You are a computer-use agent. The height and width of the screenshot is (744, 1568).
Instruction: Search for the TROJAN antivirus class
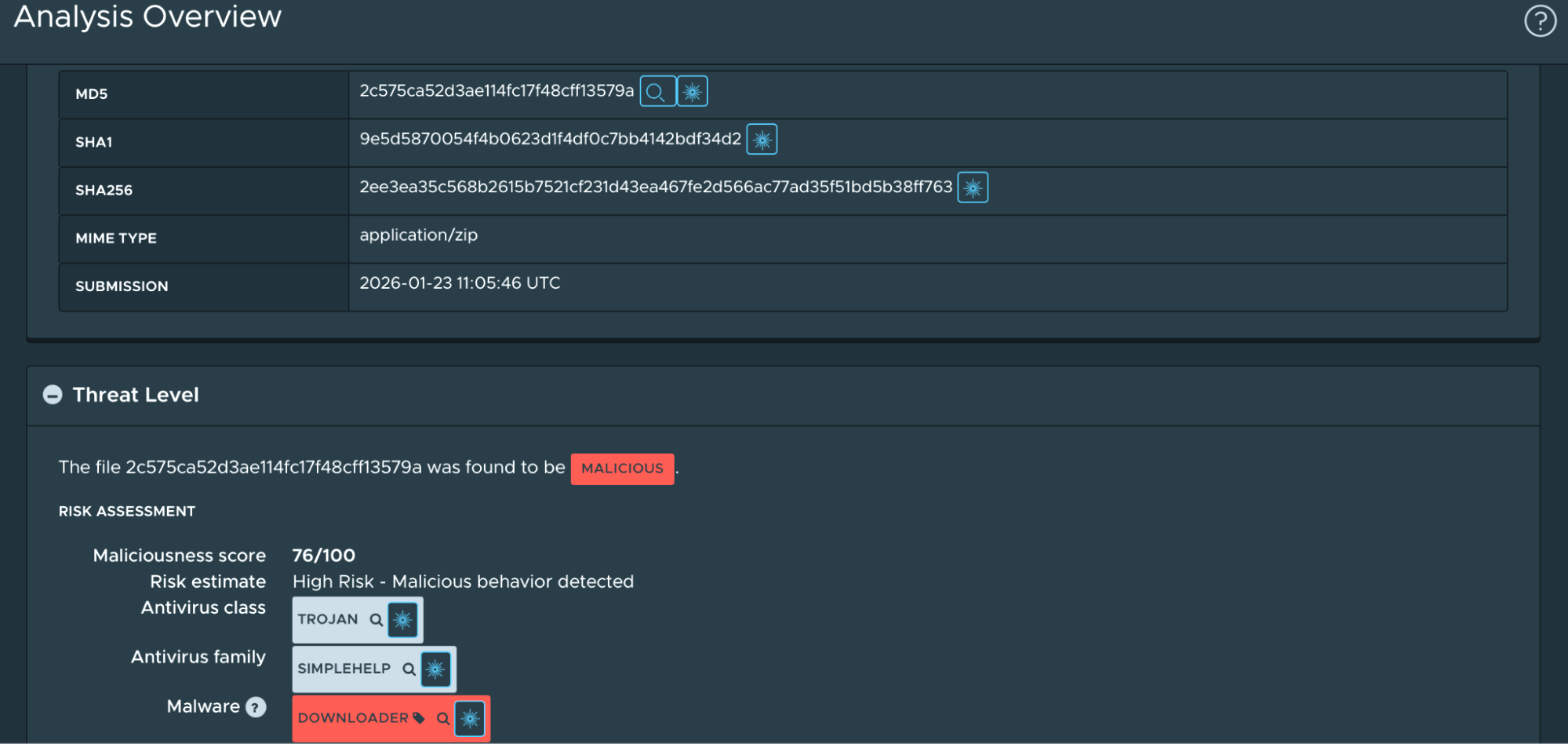coord(377,620)
